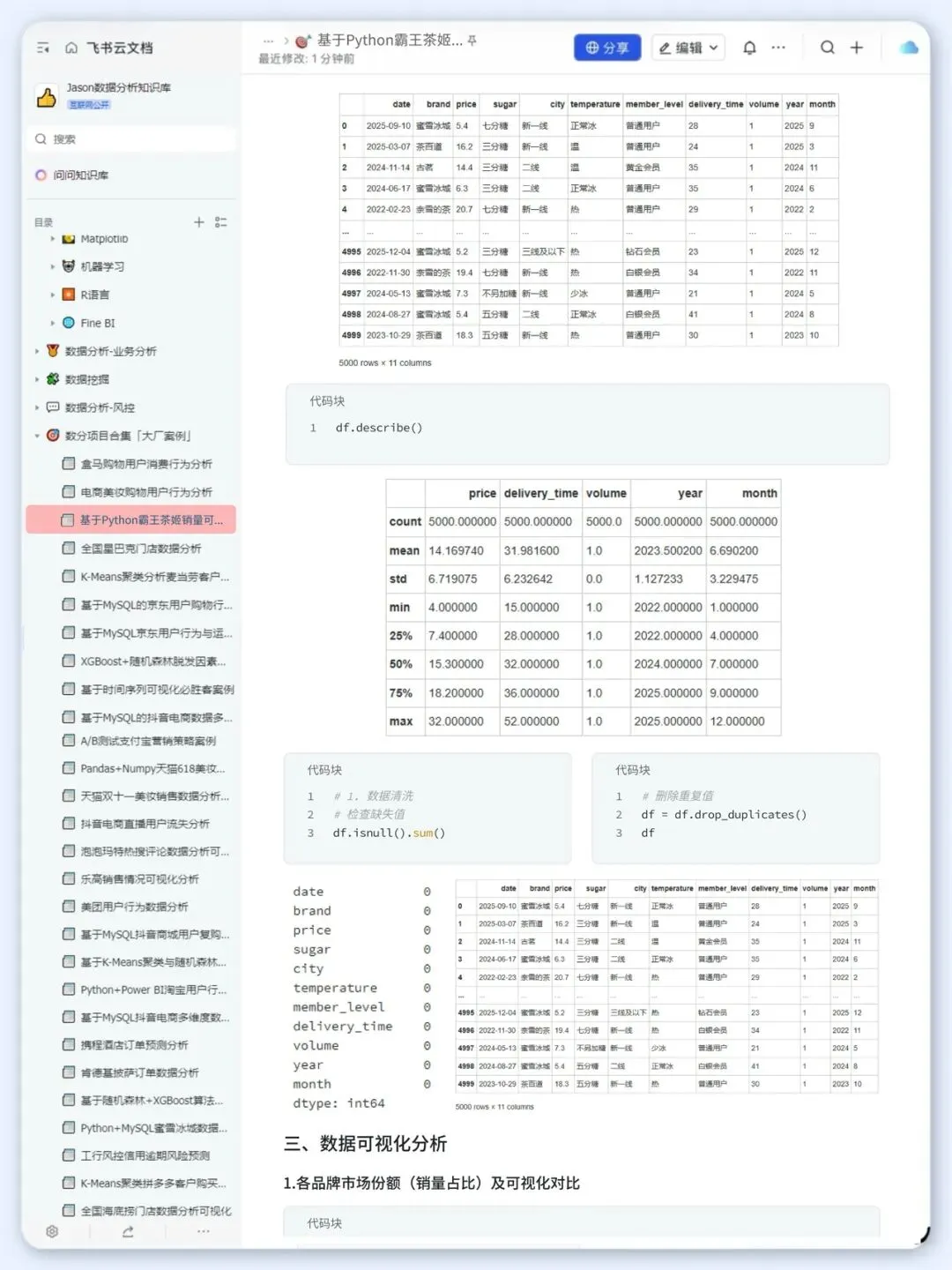Toggle the 目录 tree list view icon
The width and height of the screenshot is (952, 1270).
coord(221,222)
